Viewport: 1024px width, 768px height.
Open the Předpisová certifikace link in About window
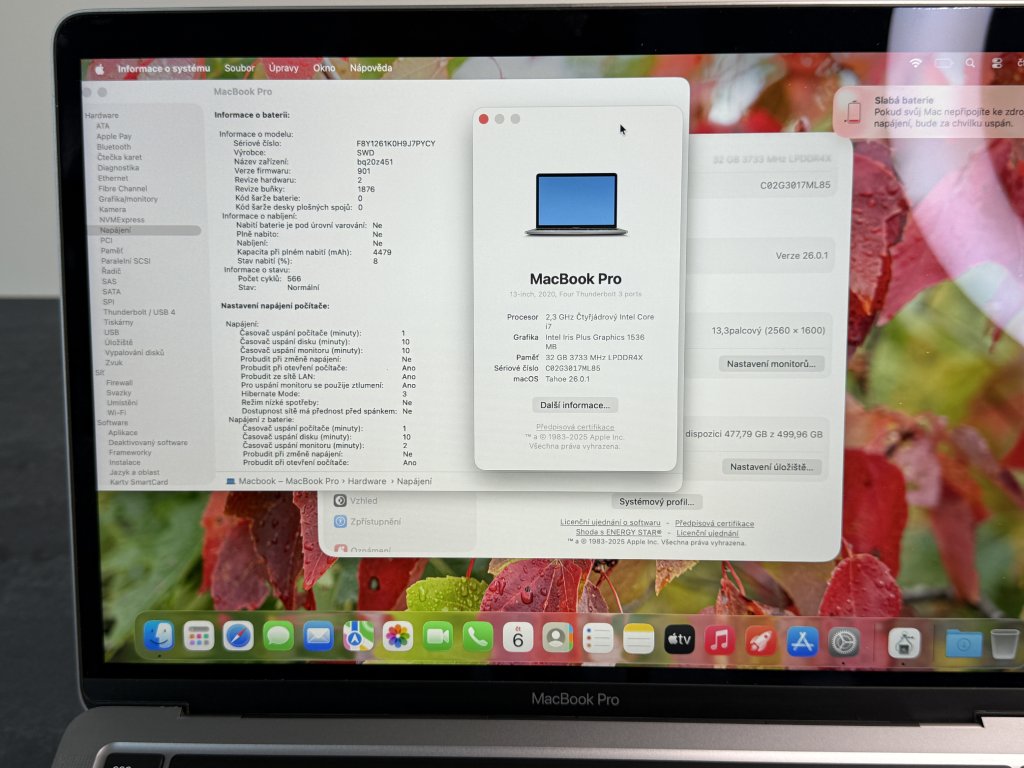(575, 427)
